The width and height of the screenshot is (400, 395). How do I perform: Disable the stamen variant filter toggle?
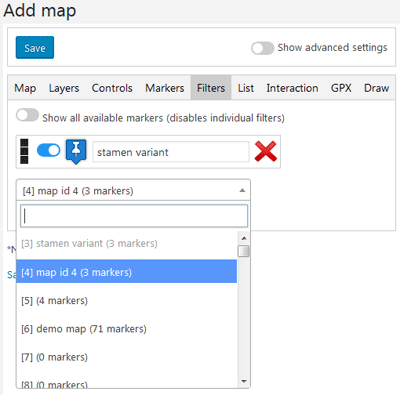click(x=48, y=150)
